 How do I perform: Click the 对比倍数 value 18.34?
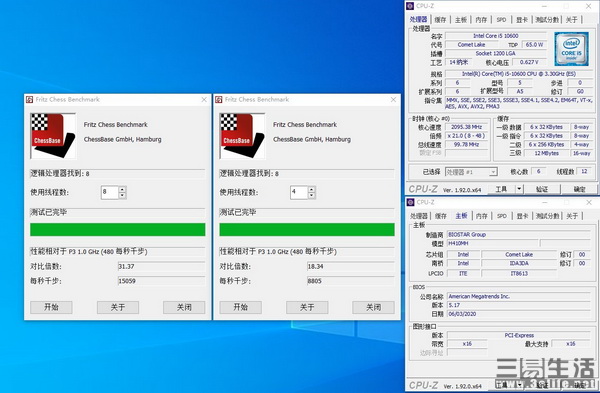pos(351,266)
